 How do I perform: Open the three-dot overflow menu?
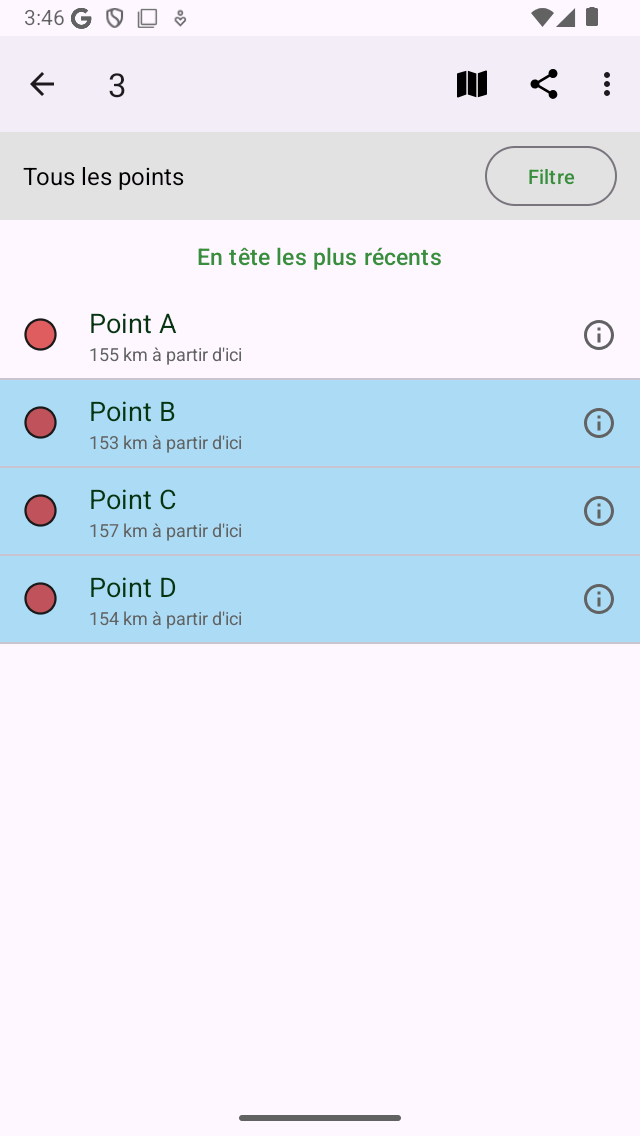coord(607,85)
